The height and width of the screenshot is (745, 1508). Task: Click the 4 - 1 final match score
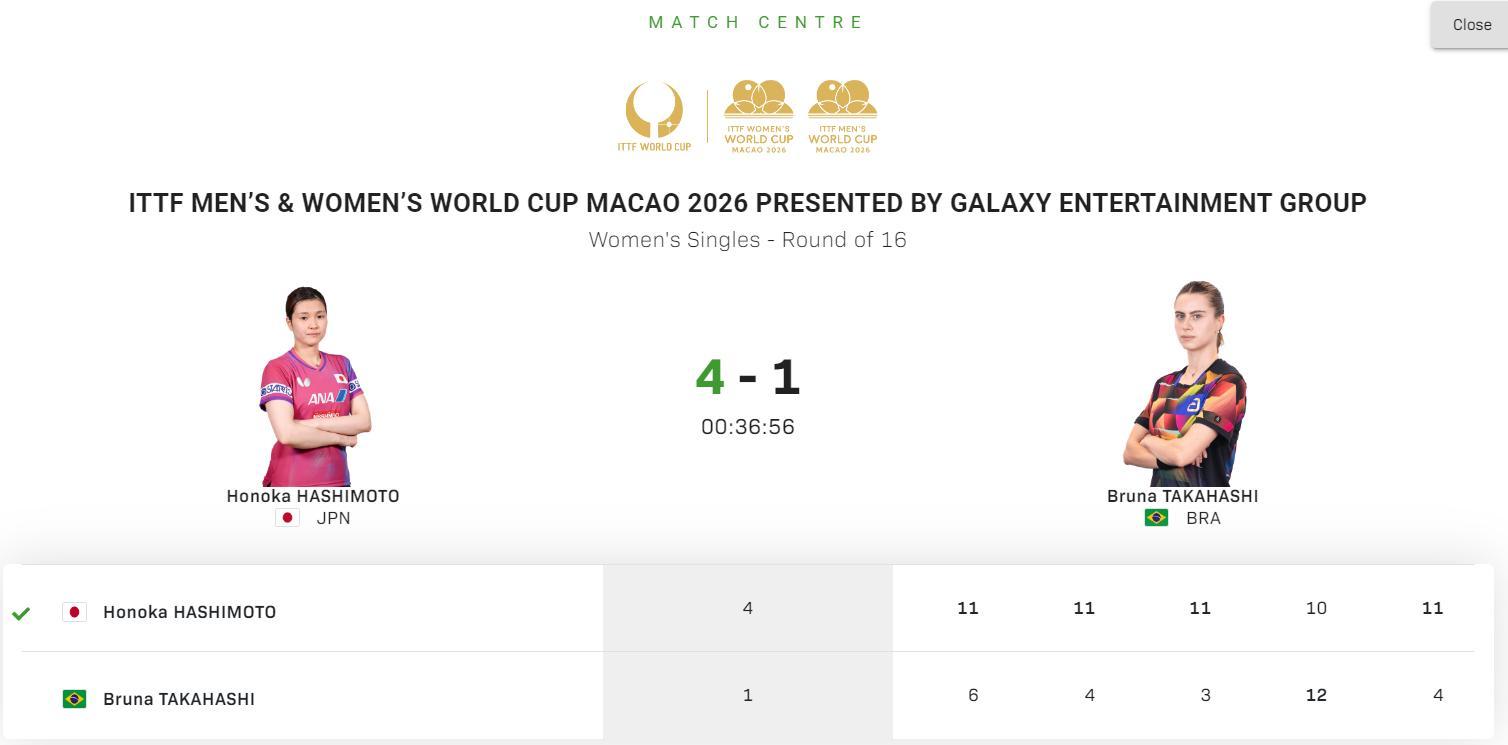tap(748, 377)
